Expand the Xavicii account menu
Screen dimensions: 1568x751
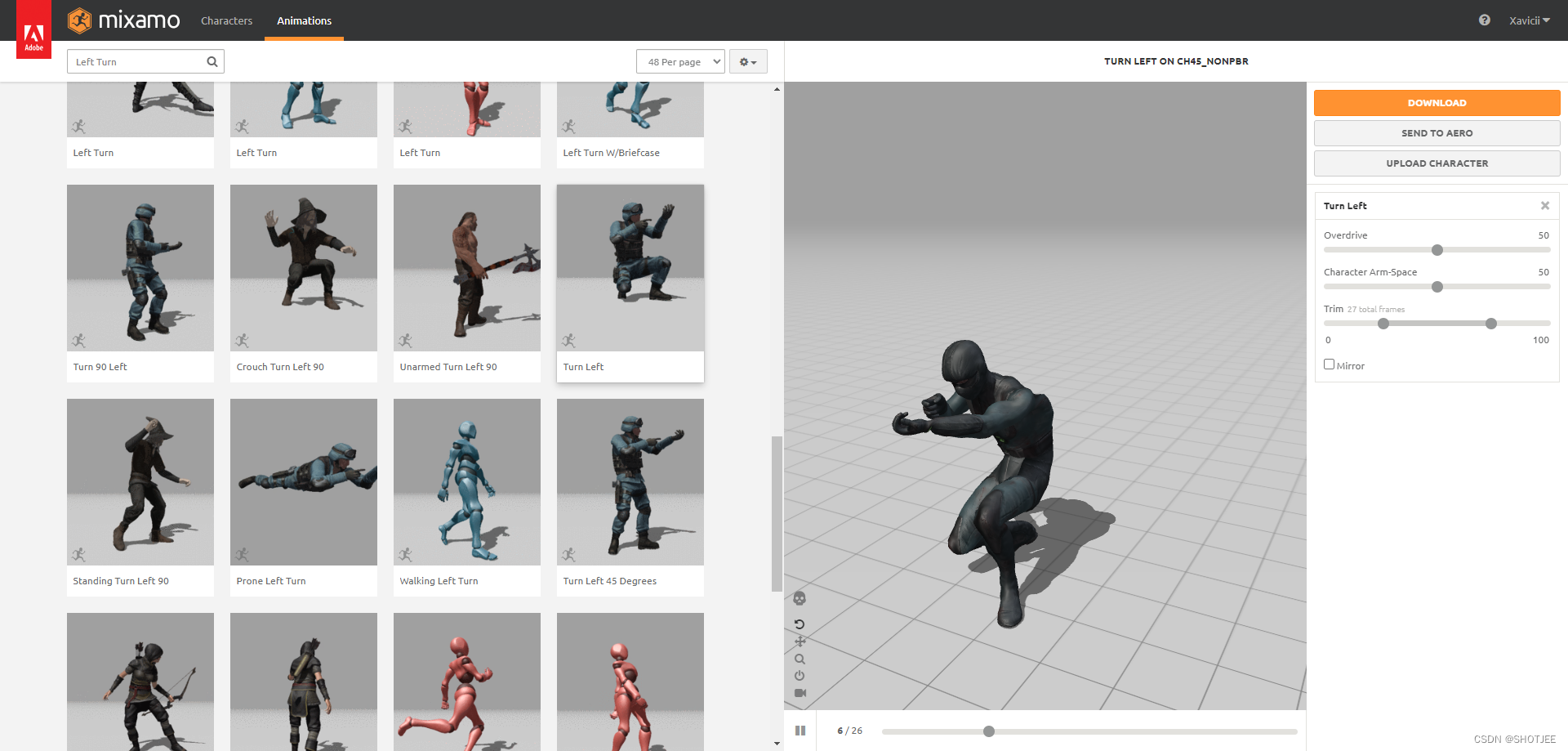coord(1529,20)
